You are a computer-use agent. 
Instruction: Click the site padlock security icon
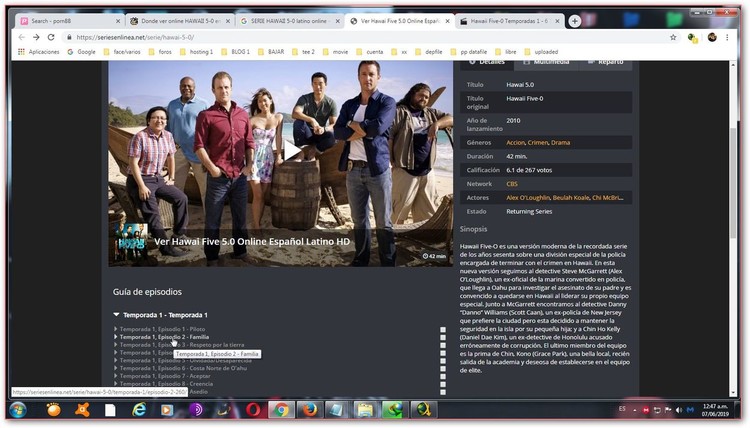point(69,37)
